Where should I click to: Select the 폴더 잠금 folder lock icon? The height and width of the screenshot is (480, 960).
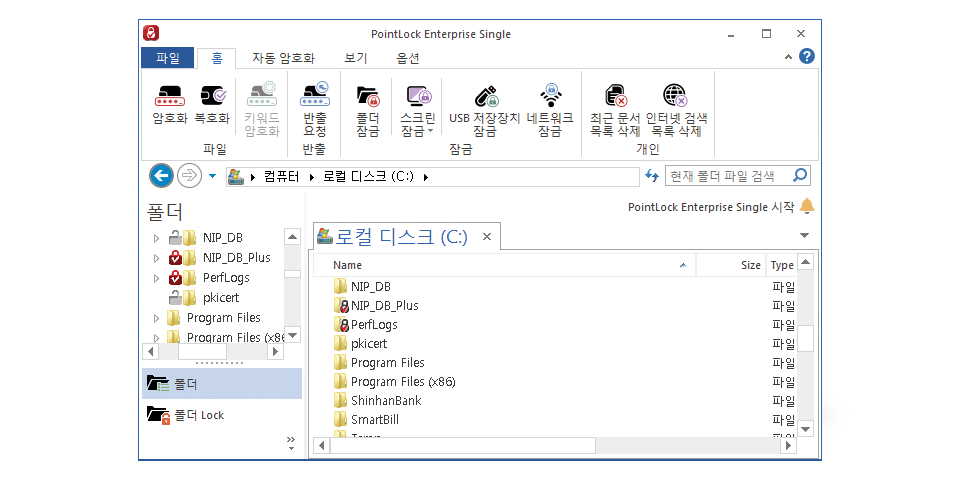point(368,96)
